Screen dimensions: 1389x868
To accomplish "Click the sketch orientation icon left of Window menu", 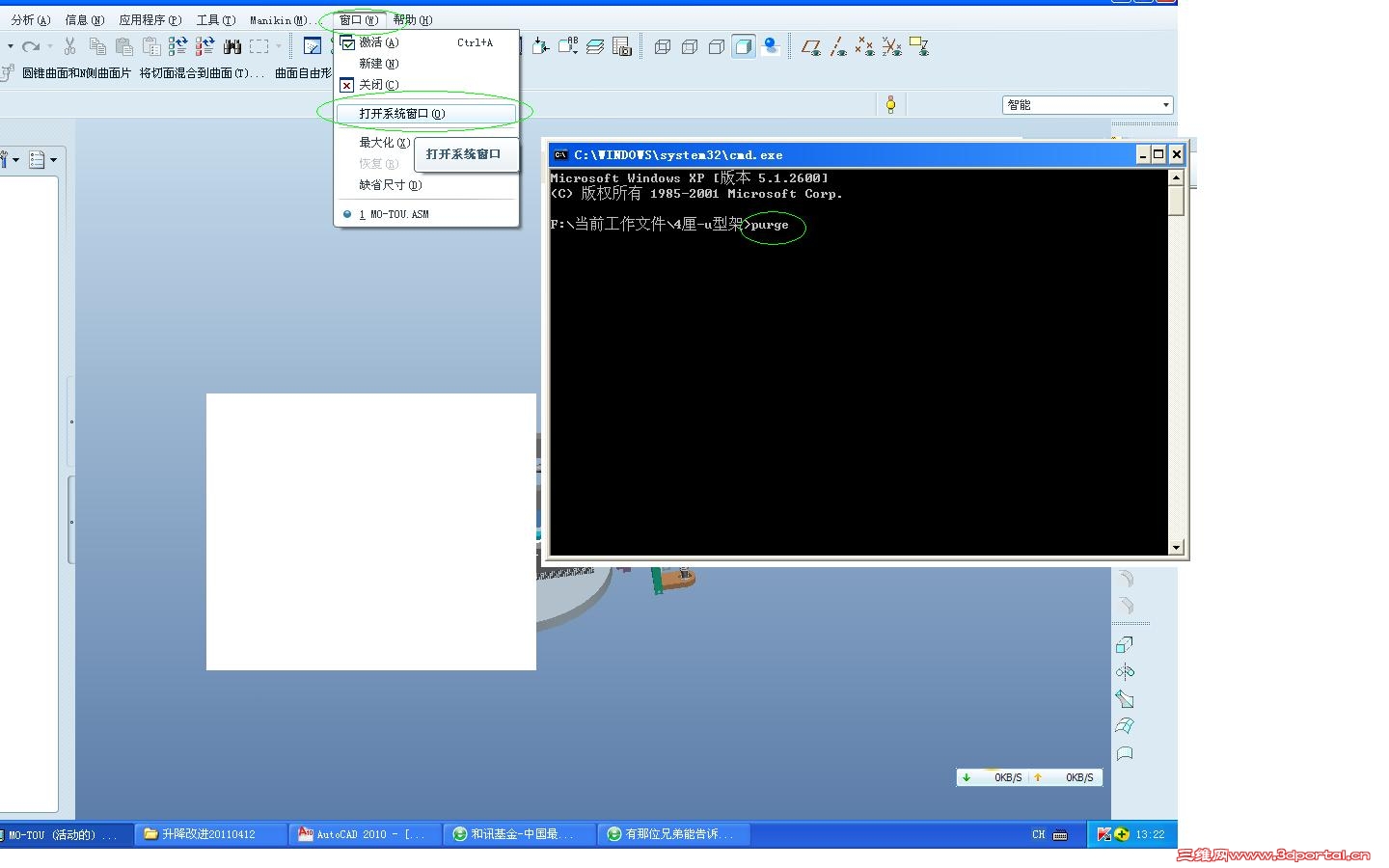I will tap(313, 46).
